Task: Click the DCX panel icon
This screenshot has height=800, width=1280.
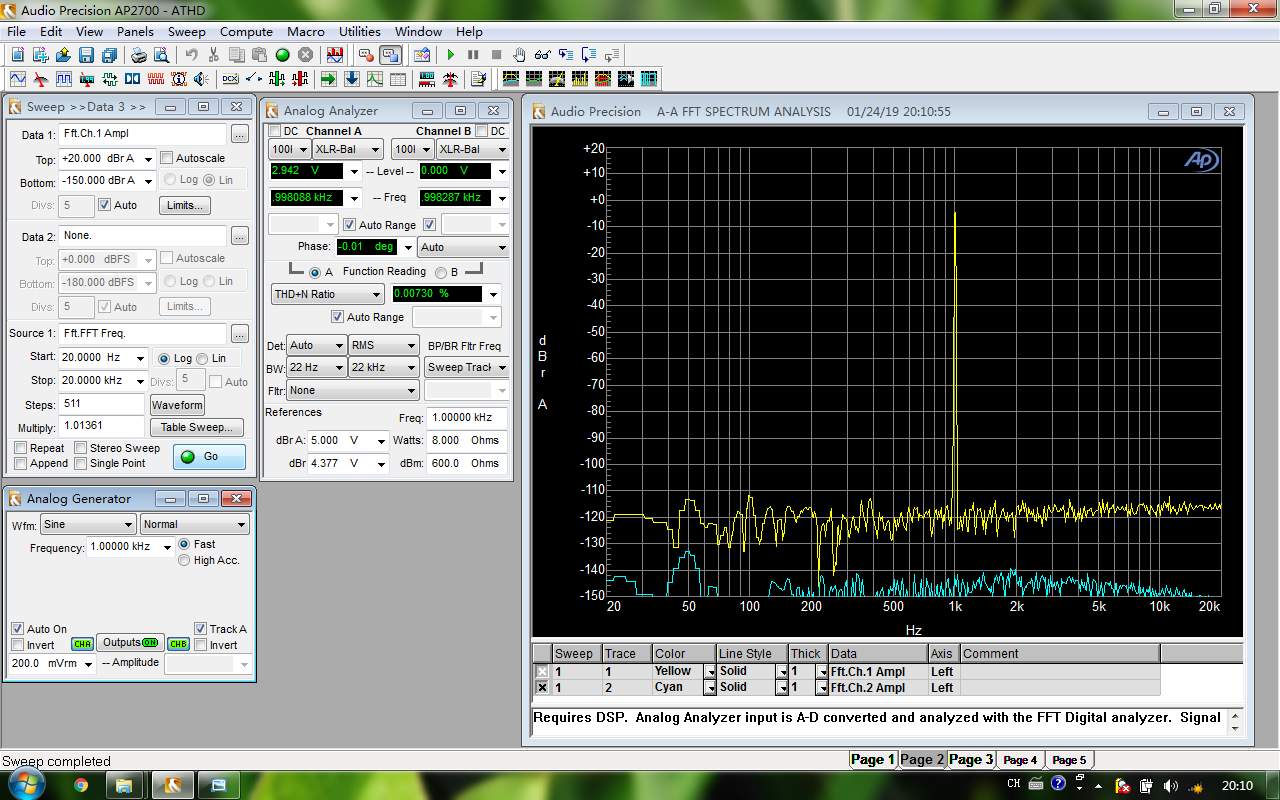Action: pyautogui.click(x=230, y=79)
